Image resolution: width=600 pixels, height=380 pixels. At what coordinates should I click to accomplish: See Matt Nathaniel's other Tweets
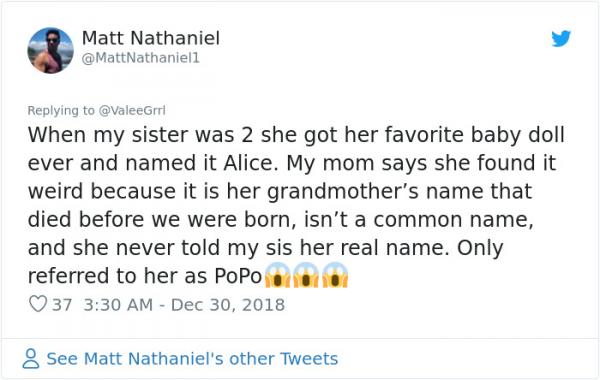192,359
